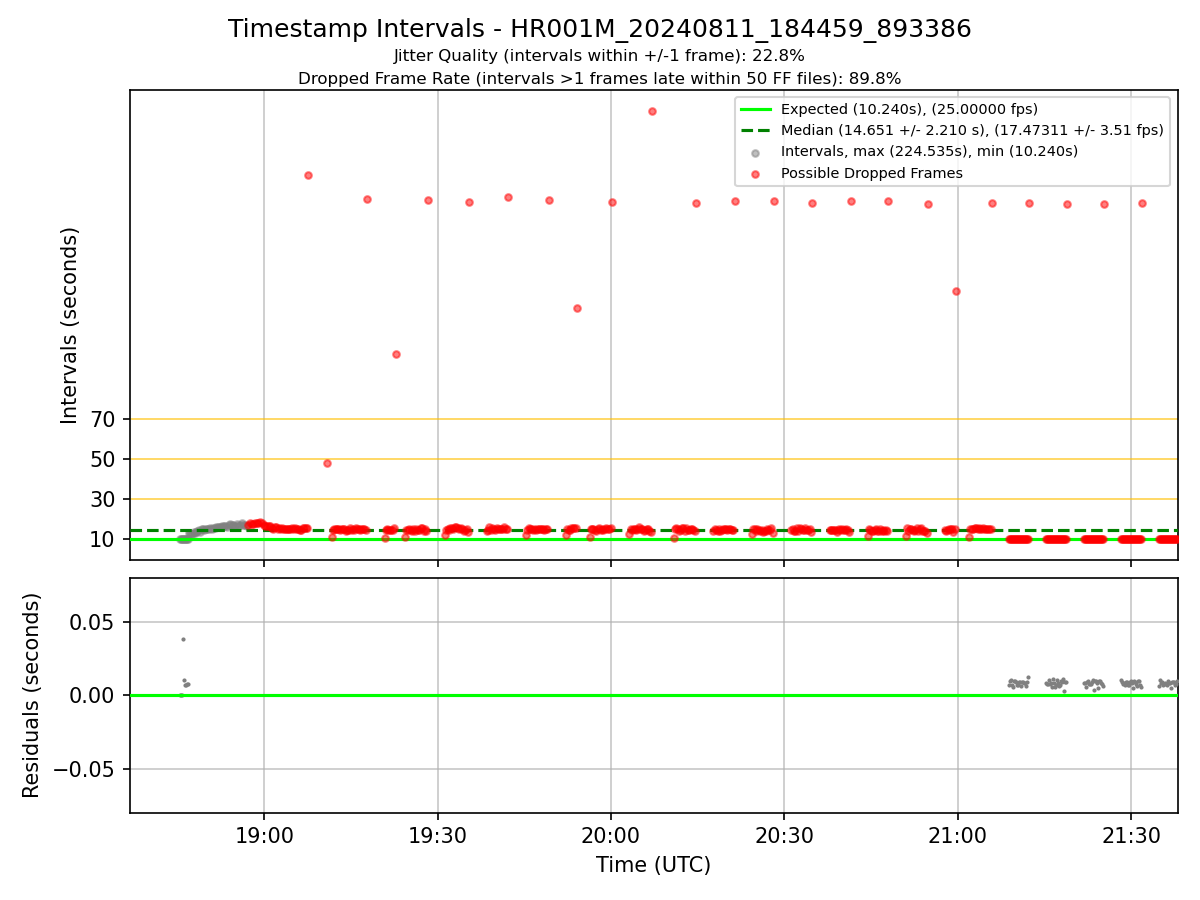Click the gray 'Intervals' marker in legend

click(755, 152)
